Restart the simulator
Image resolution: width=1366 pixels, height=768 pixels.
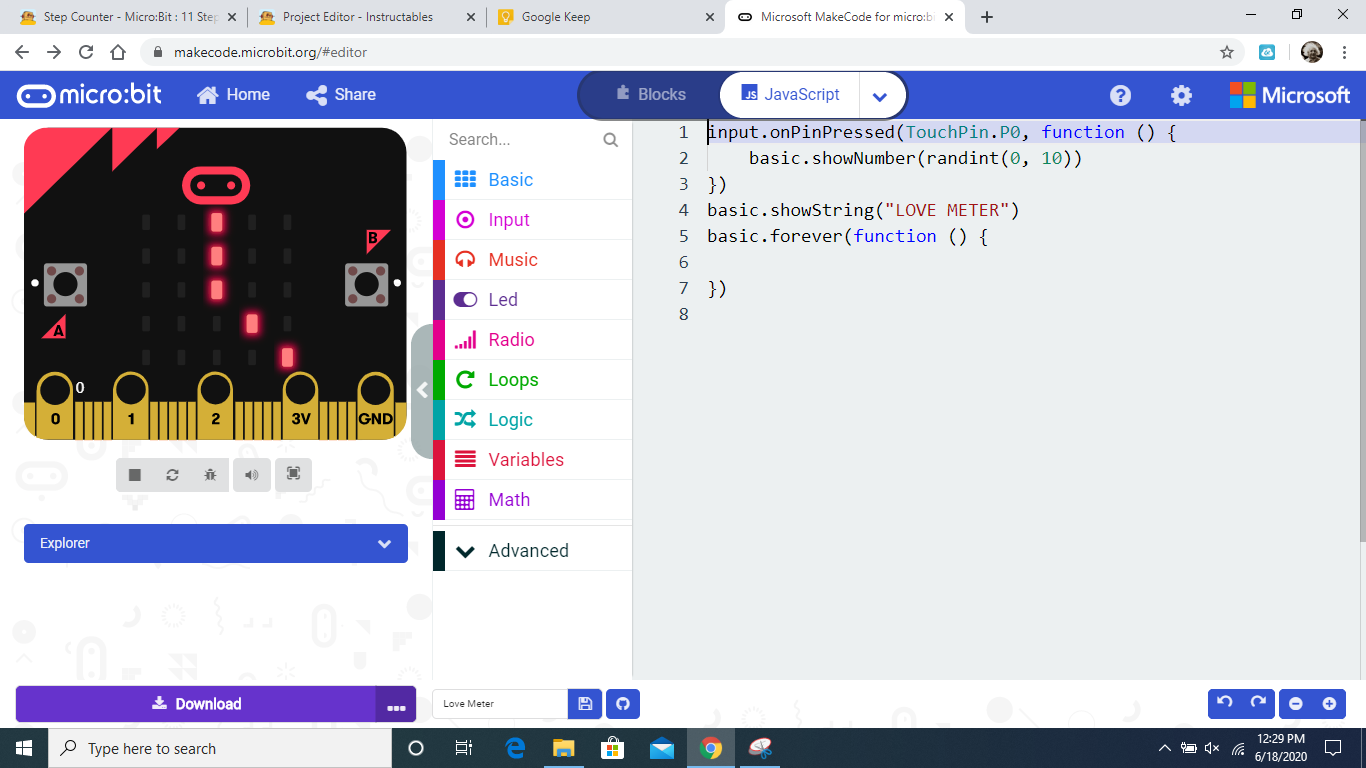pyautogui.click(x=172, y=475)
